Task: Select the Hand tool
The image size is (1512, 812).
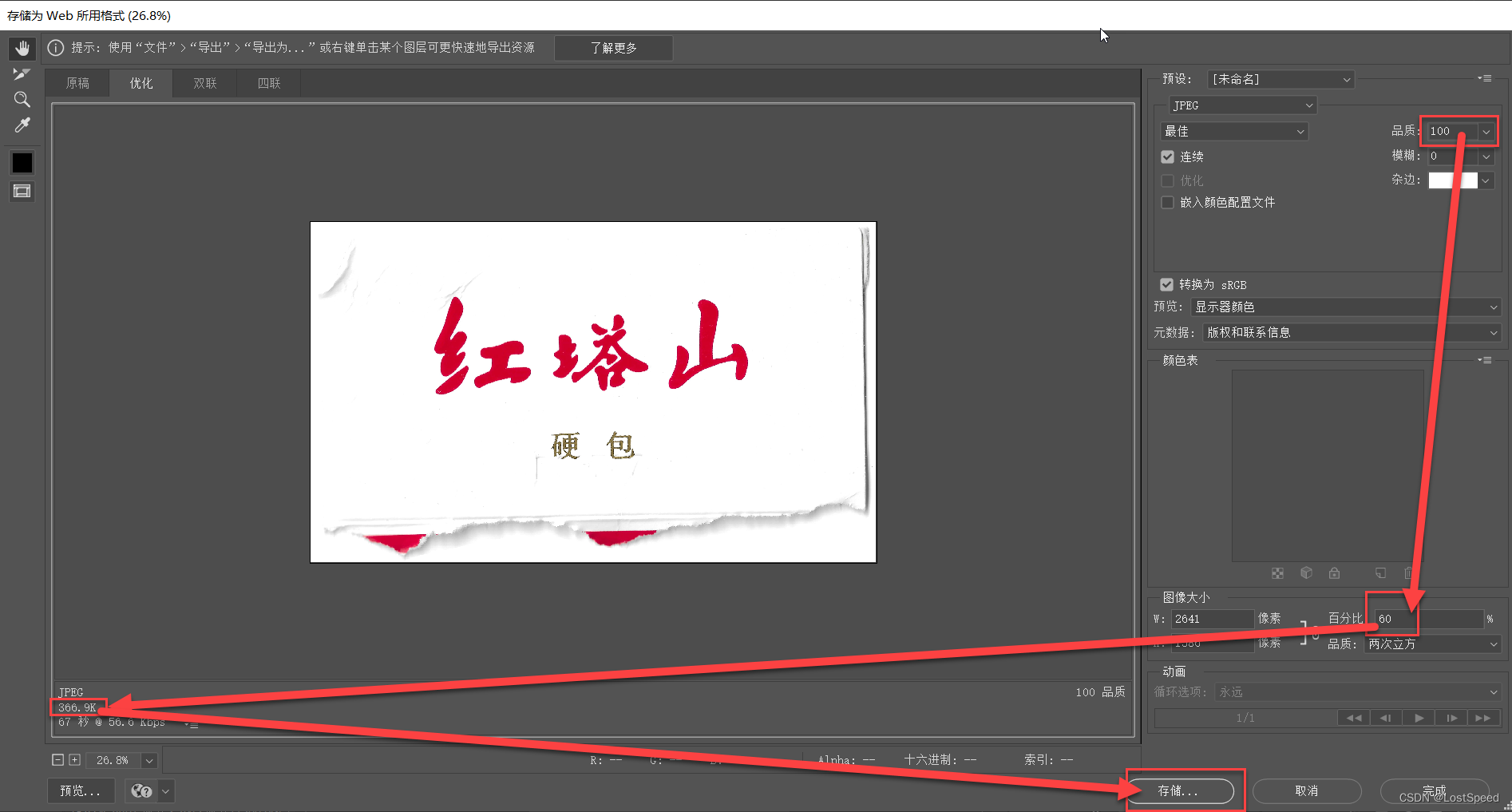Action: tap(22, 49)
